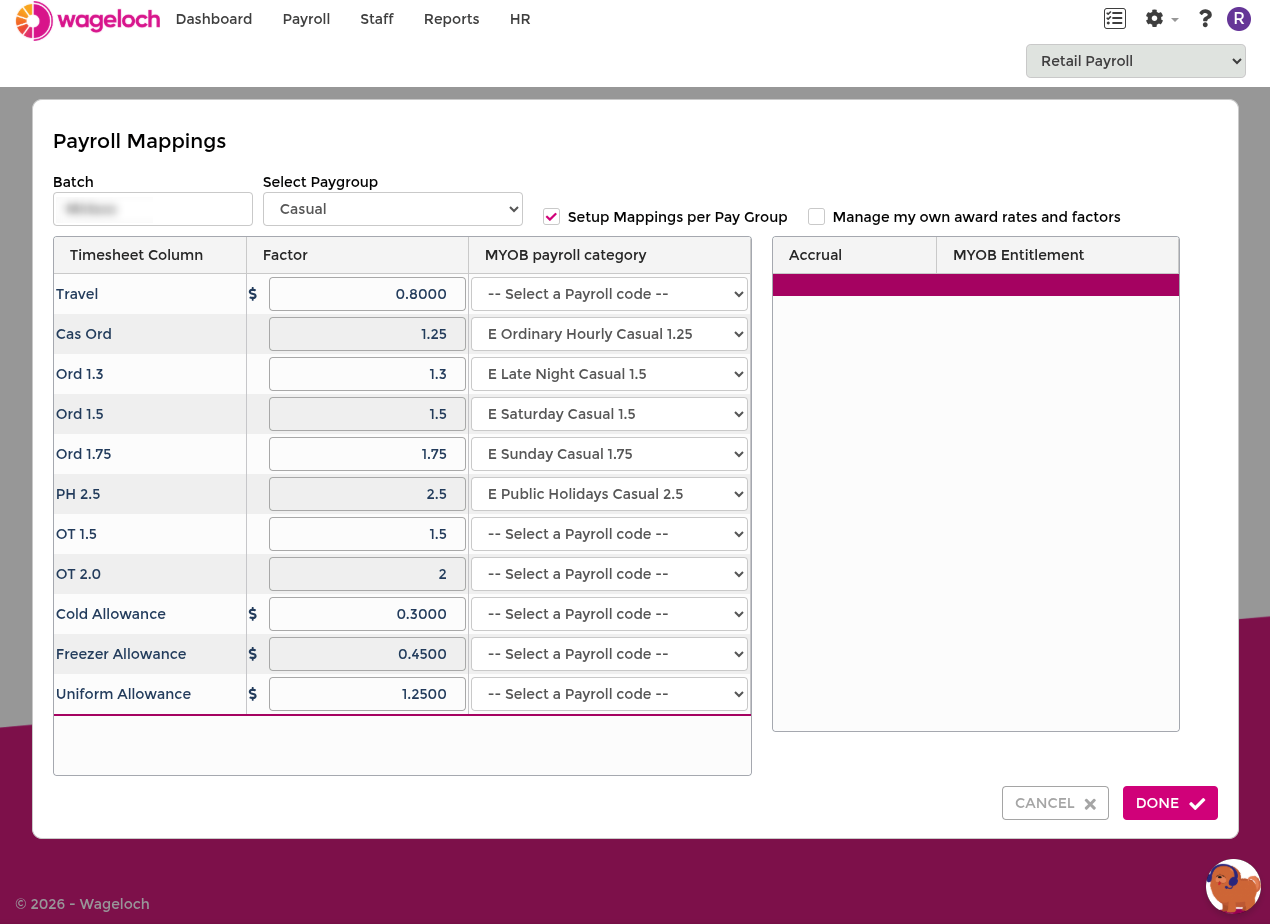Toggle Setup Mappings per Pay Group

[x=551, y=217]
